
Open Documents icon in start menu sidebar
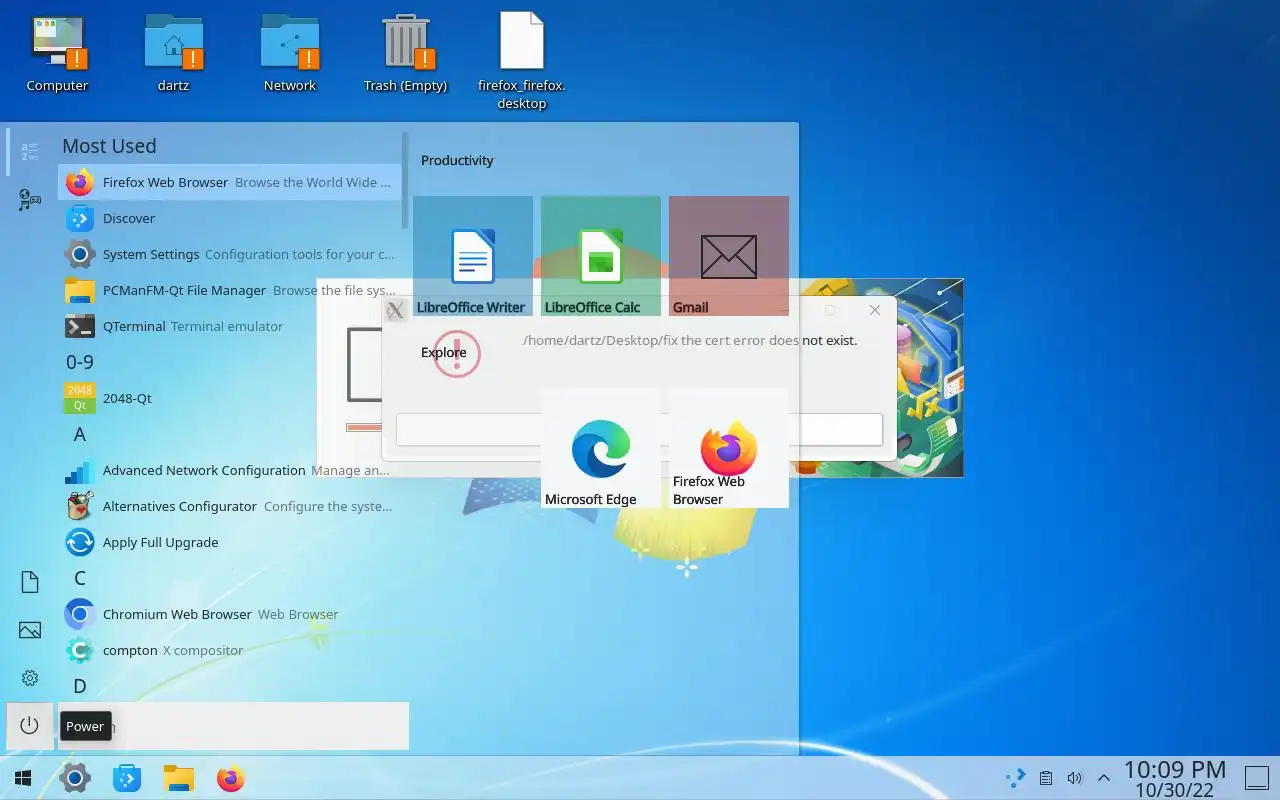tap(30, 582)
